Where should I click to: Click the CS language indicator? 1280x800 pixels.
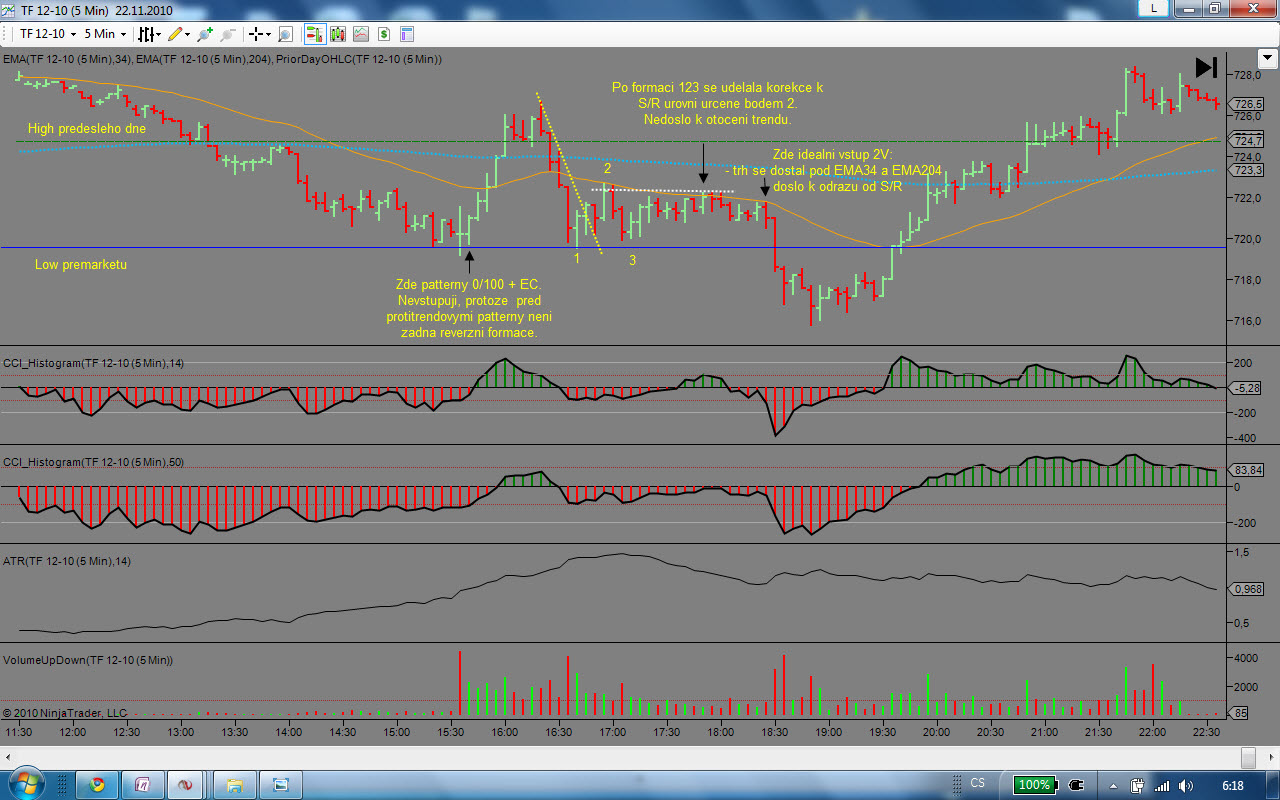977,784
